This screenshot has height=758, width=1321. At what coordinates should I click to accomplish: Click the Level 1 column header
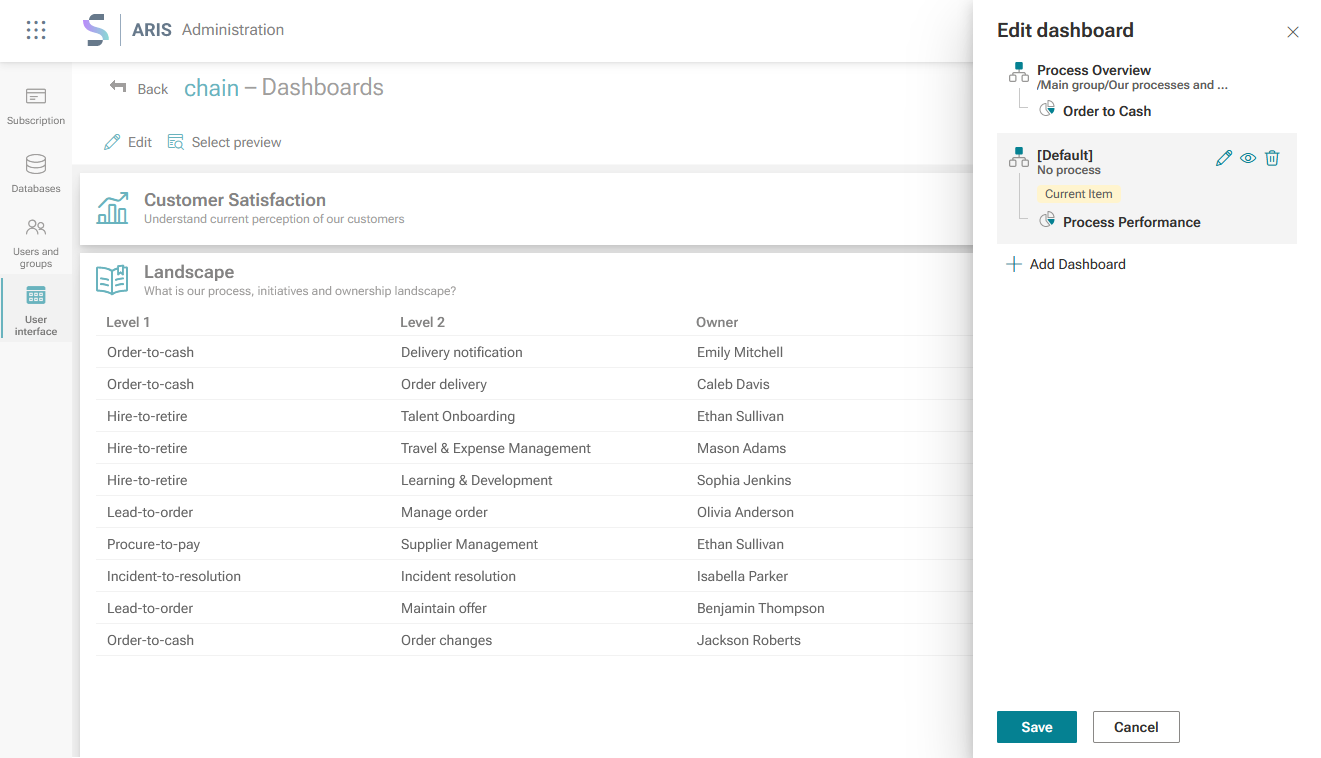pyautogui.click(x=128, y=322)
